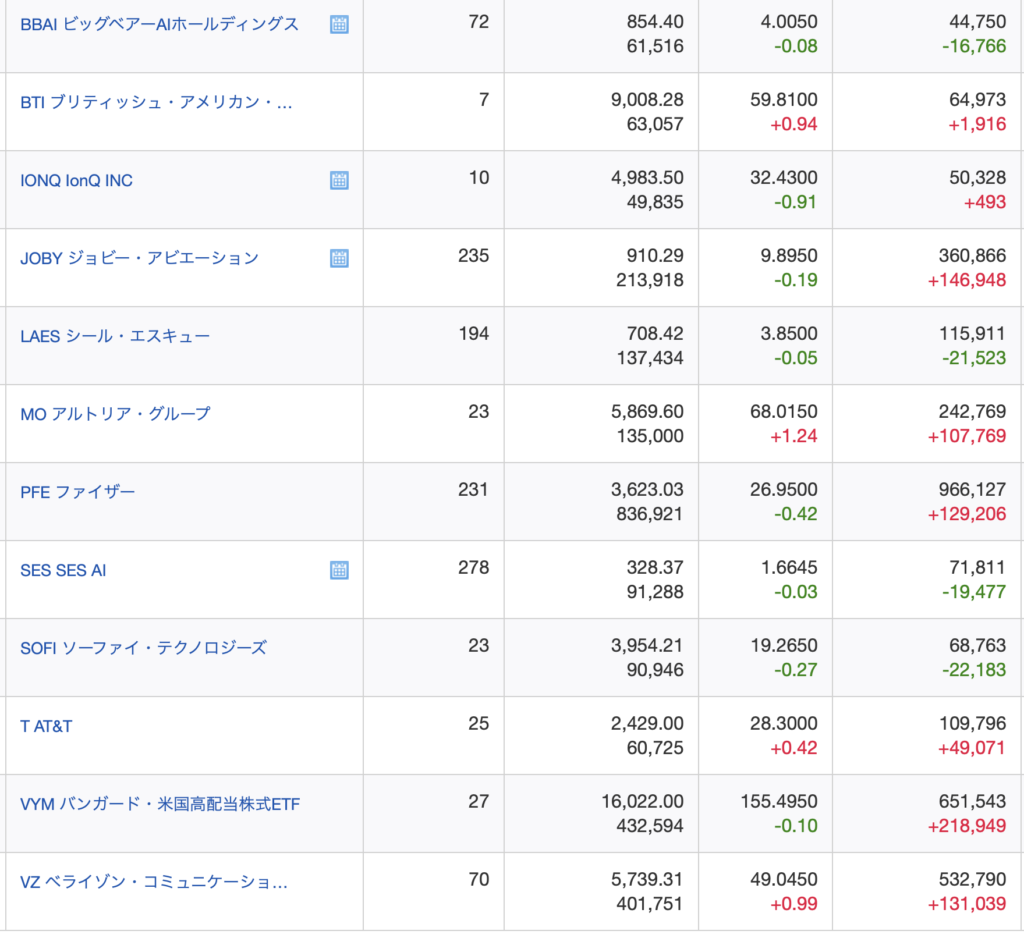This screenshot has width=1024, height=938.
Task: Open the JOBY ジョビー・アビエーション link
Action: (139, 258)
